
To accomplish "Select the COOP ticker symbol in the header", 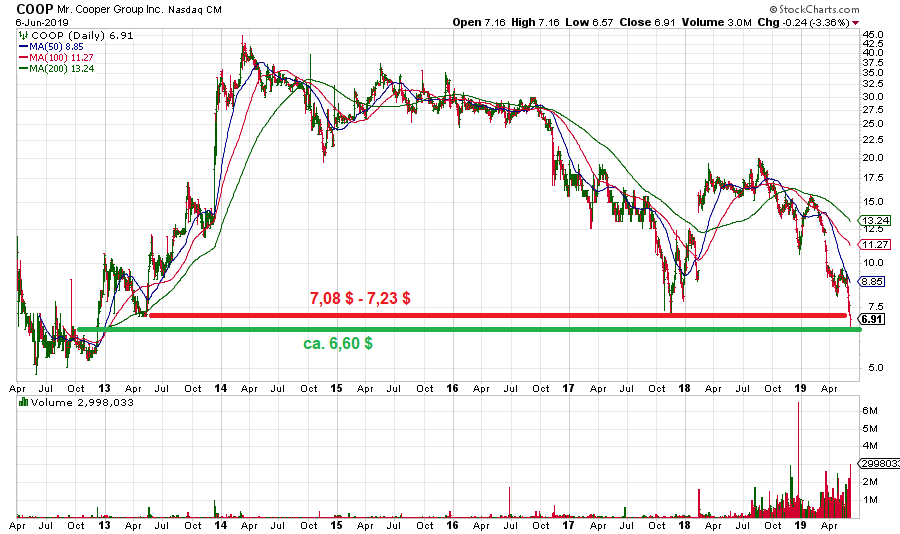I will 34,9.
